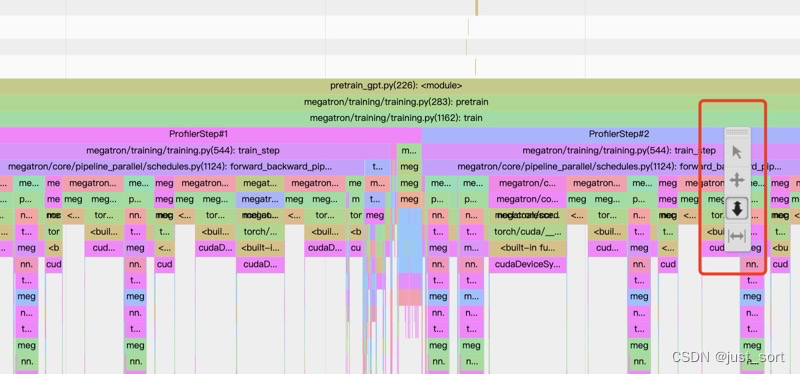Click the orange marker on top track

pos(477,8)
